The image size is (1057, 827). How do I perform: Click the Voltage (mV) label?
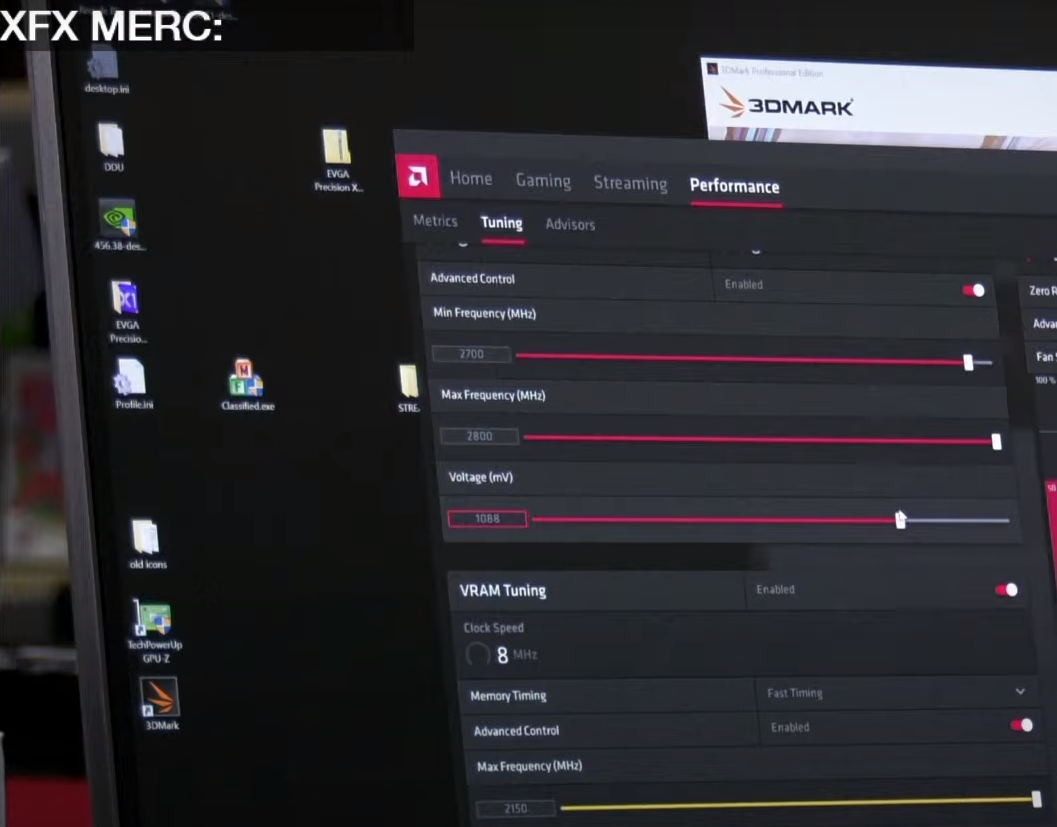tap(481, 477)
